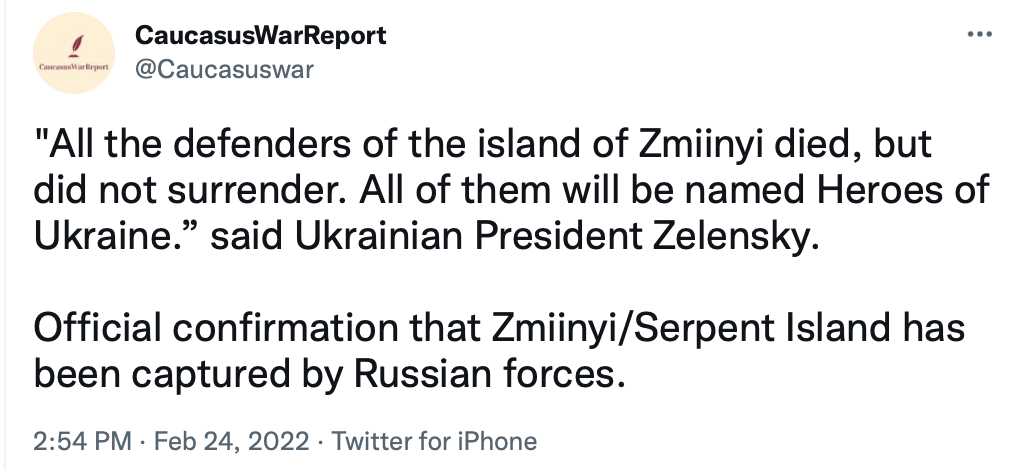1022x470 pixels.
Task: Click the CaucasusWarReport display name
Action: click(x=260, y=36)
